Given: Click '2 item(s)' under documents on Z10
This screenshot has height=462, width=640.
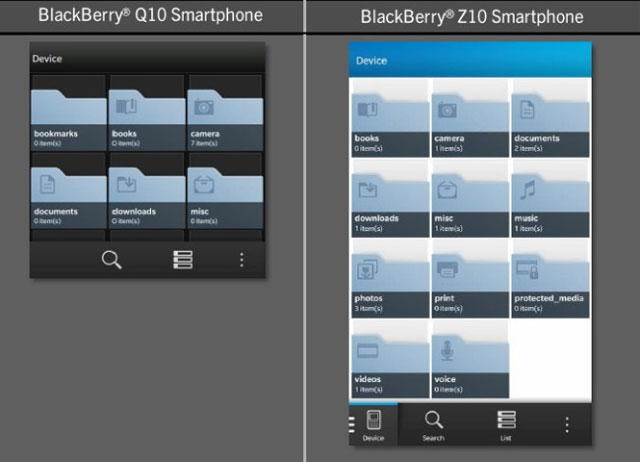Looking at the screenshot, I should pyautogui.click(x=528, y=148).
